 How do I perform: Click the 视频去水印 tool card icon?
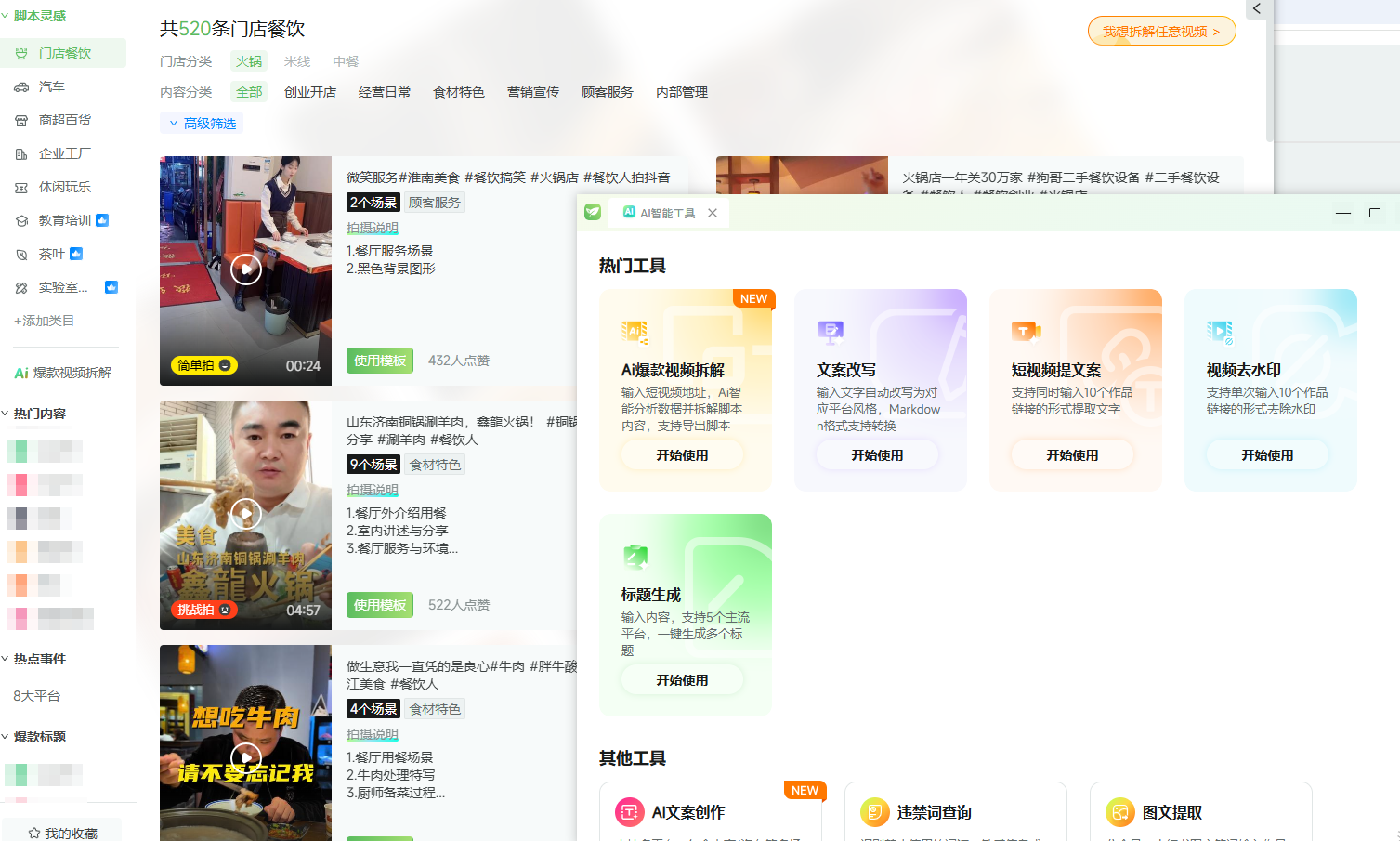[x=1220, y=331]
